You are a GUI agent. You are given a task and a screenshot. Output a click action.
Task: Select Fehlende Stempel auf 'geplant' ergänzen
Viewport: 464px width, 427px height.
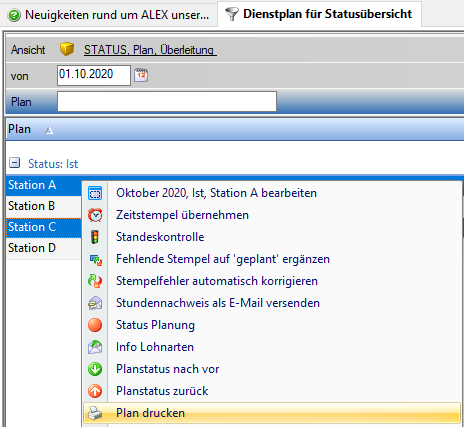click(x=272, y=259)
